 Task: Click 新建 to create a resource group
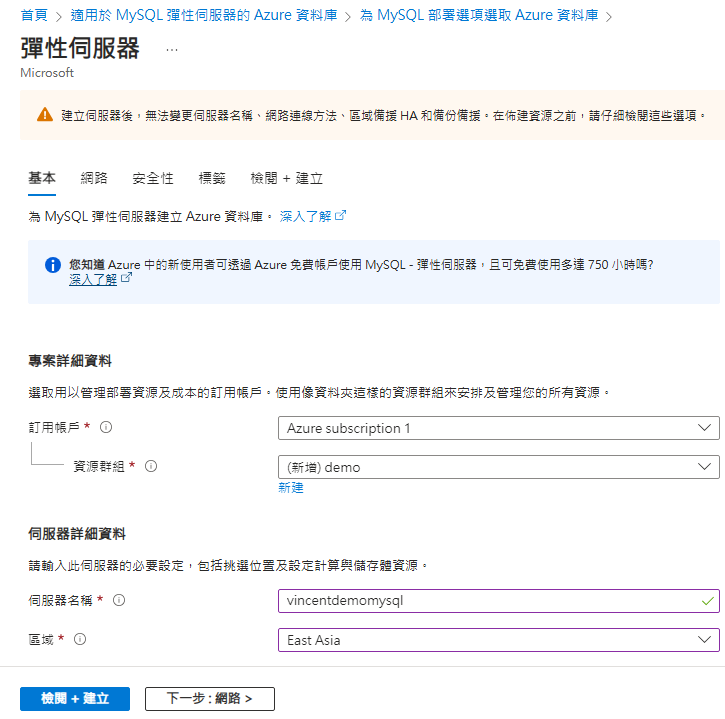291,487
